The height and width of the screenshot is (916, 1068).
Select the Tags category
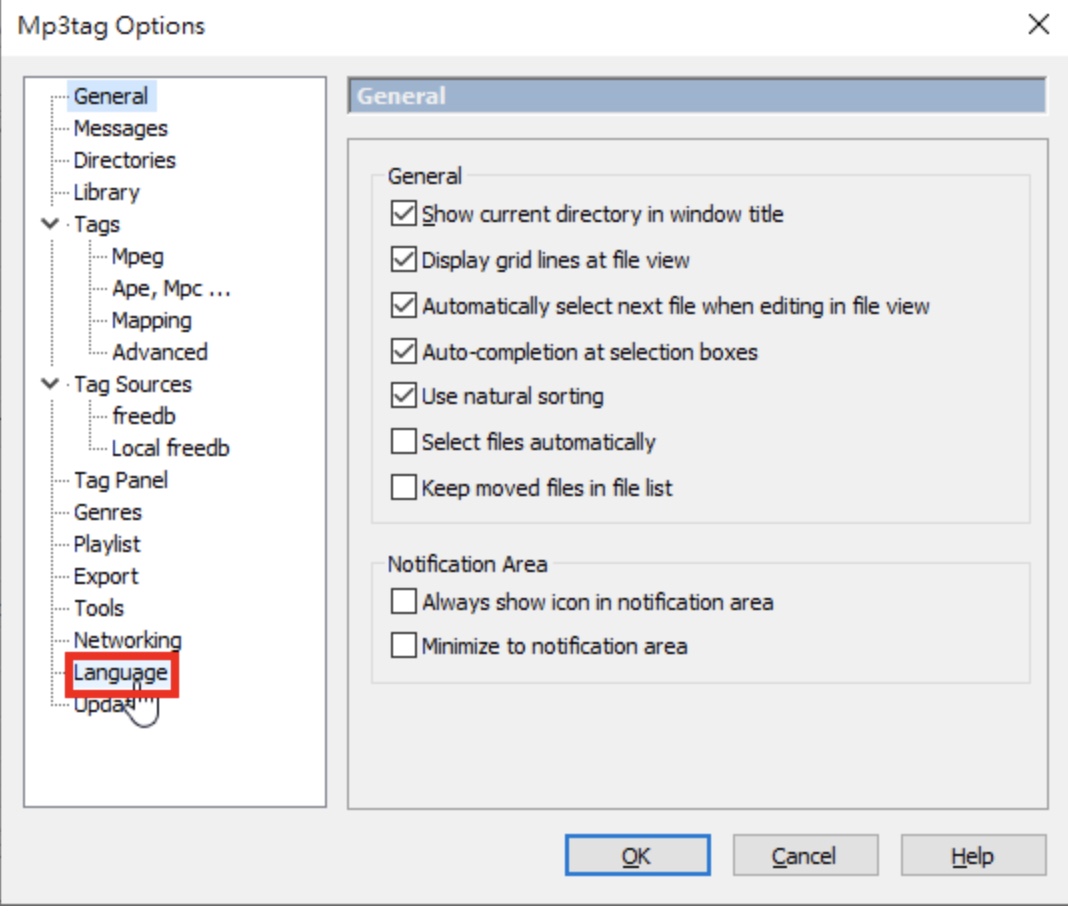tap(97, 224)
